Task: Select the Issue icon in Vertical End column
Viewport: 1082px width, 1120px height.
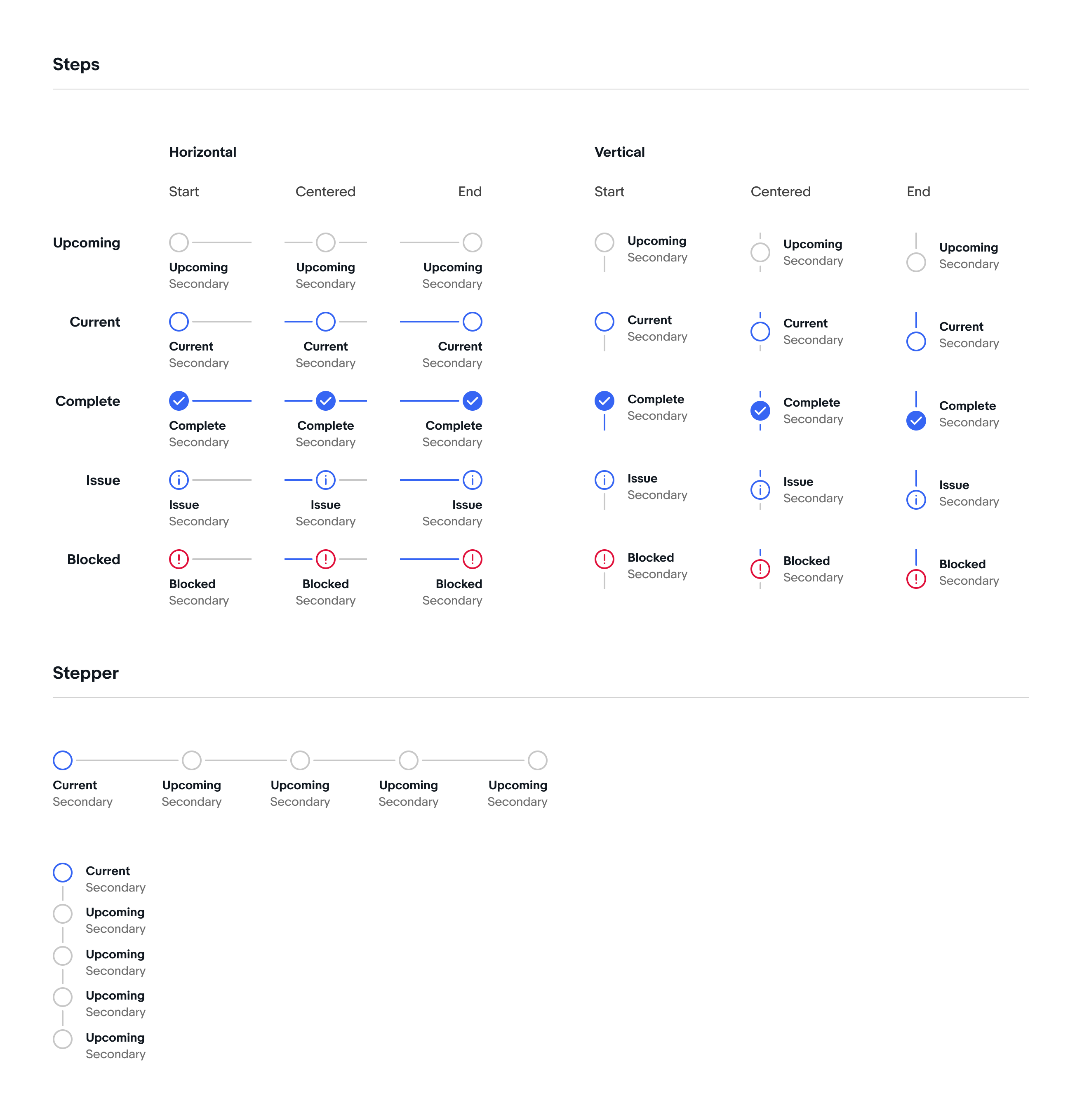Action: 916,500
